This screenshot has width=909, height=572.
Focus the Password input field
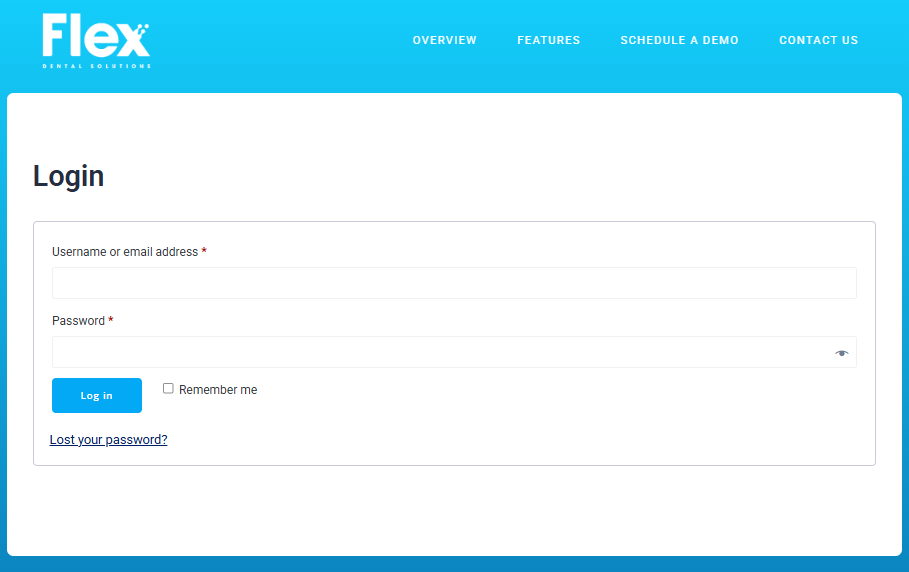454,352
